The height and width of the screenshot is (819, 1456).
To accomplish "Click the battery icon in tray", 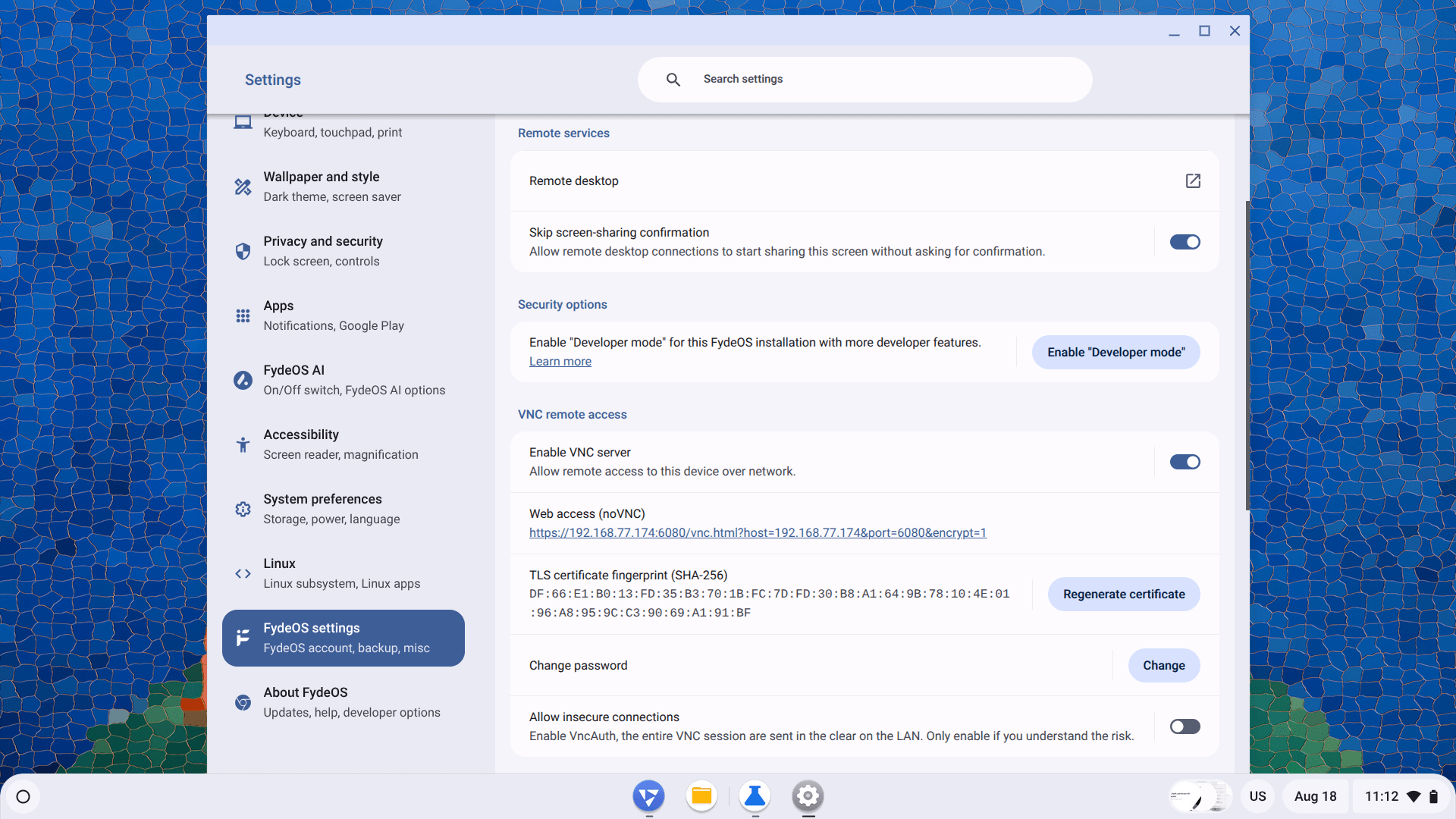I will point(1433,796).
